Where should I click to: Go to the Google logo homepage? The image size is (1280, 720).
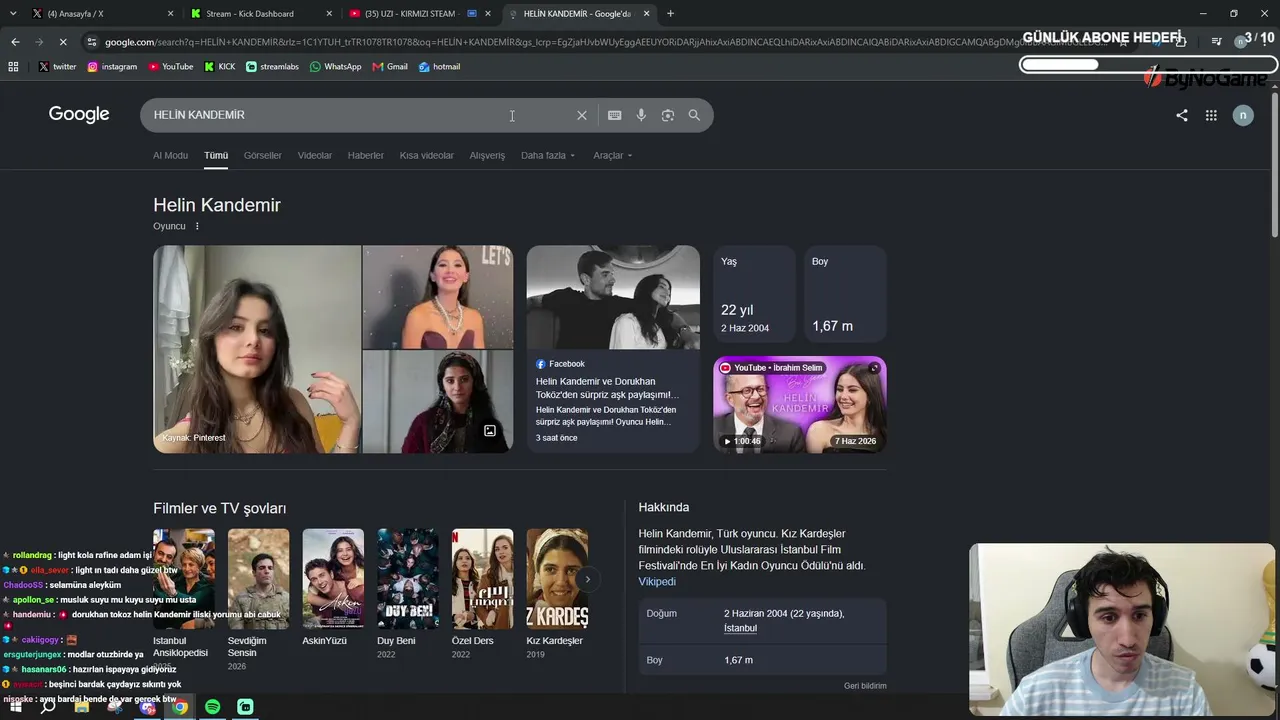(x=79, y=114)
